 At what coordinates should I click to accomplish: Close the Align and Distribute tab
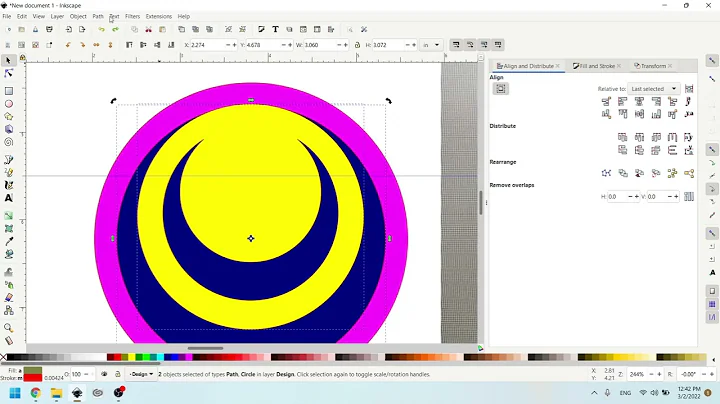pyautogui.click(x=557, y=66)
